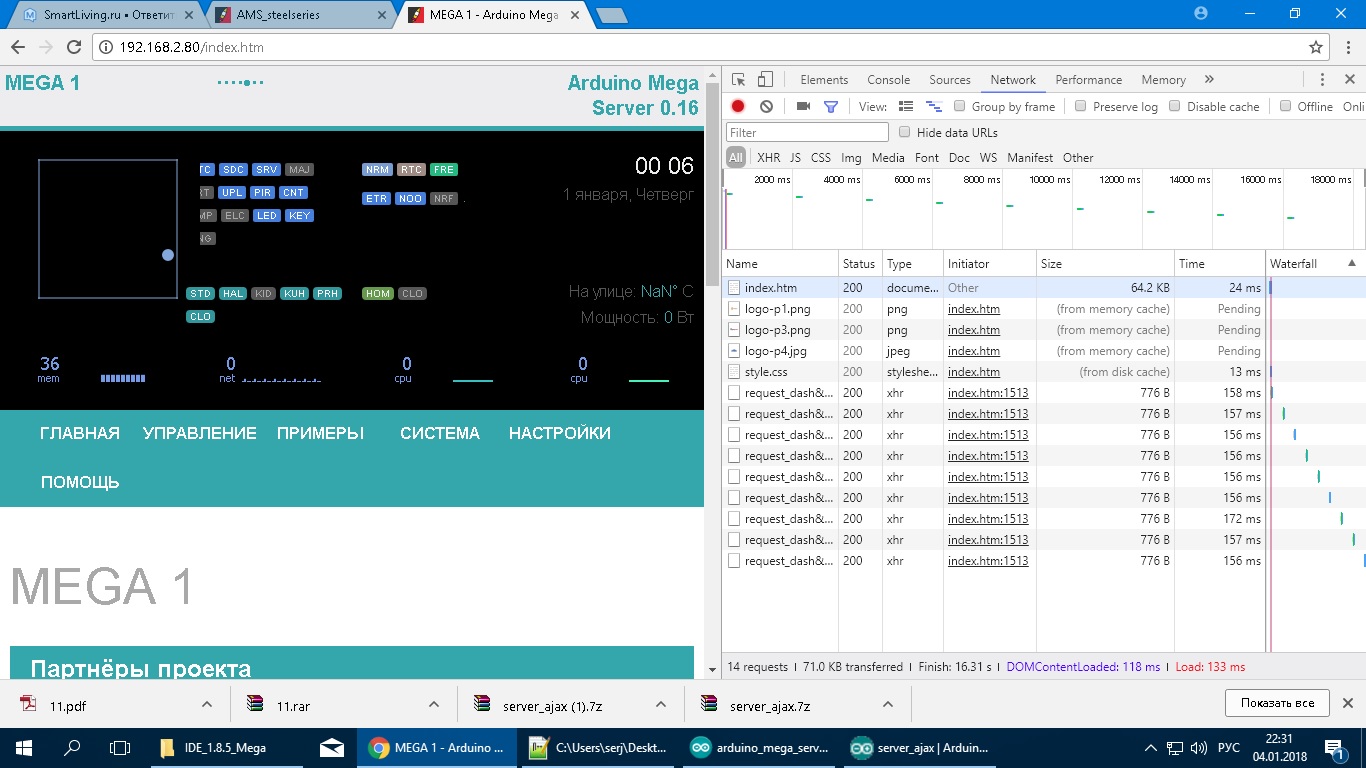Tick the Hide data URLs checkbox
The height and width of the screenshot is (768, 1366).
905,132
